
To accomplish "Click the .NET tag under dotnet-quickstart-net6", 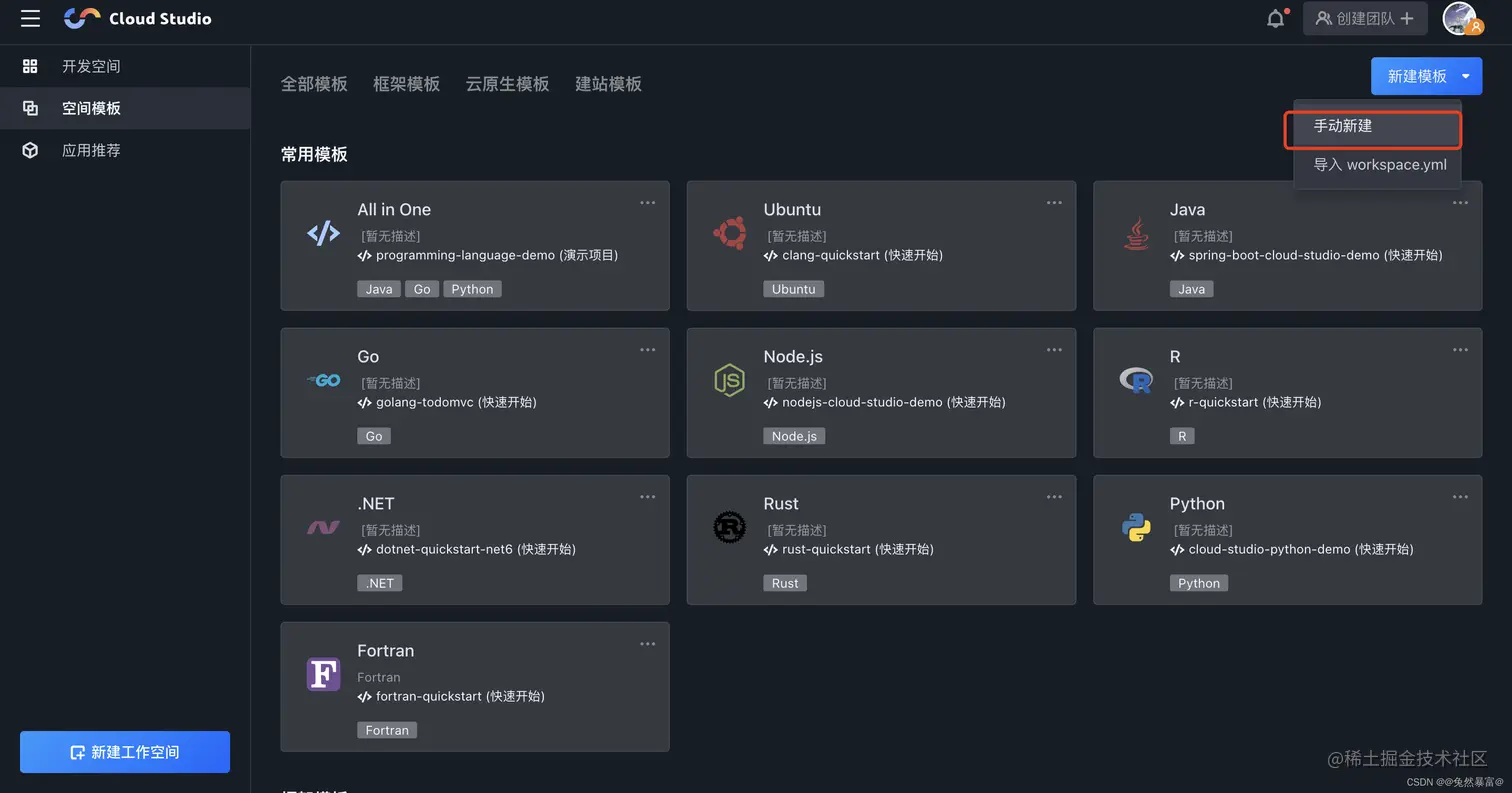I will point(379,583).
